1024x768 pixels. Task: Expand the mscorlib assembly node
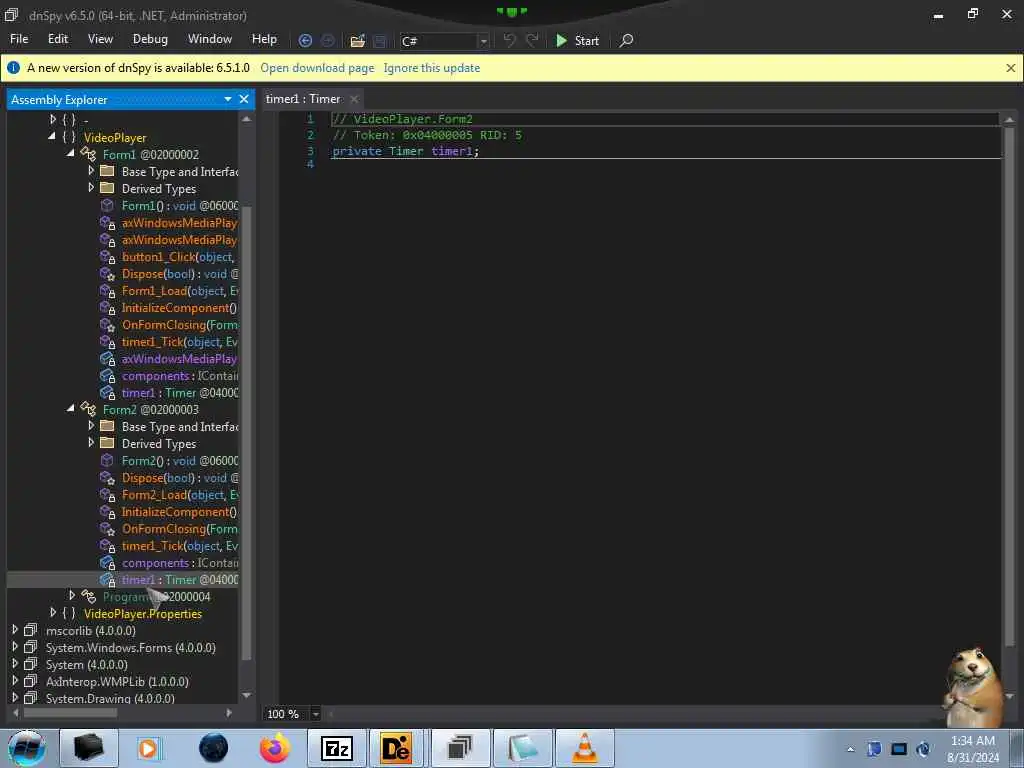point(15,630)
